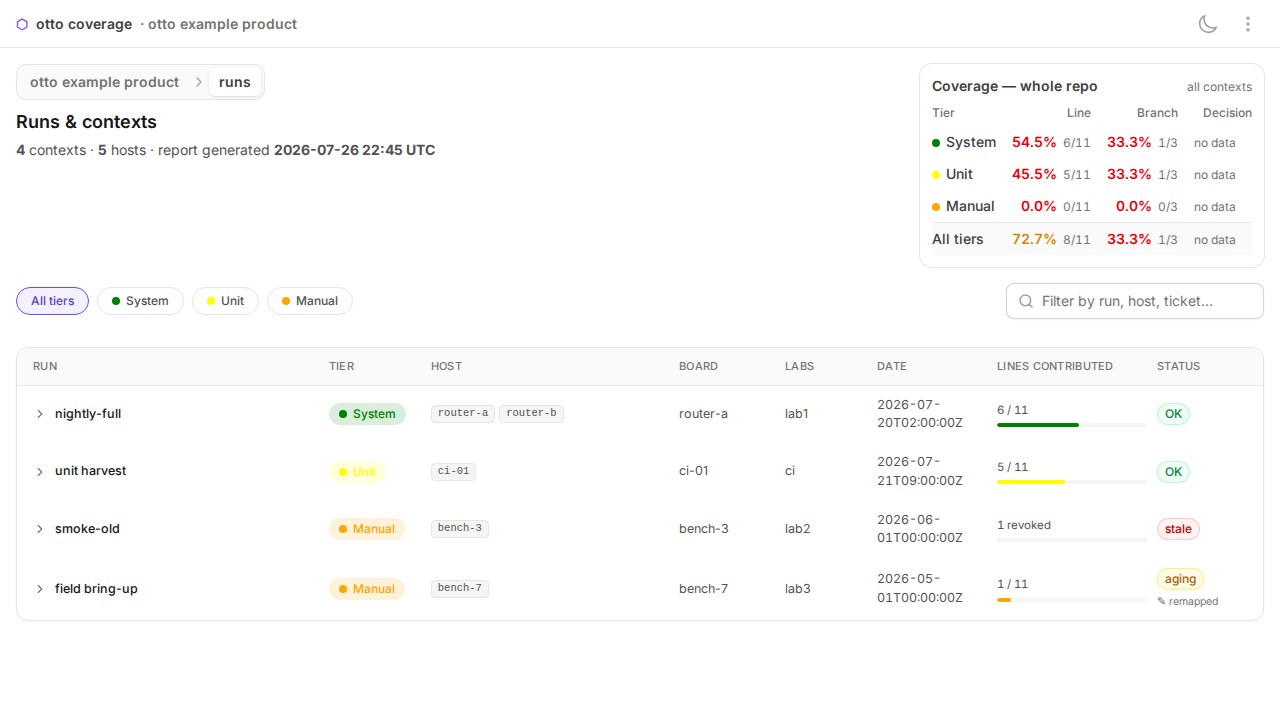
Task: Click the remapped pencil note under aging
Action: click(x=1188, y=602)
